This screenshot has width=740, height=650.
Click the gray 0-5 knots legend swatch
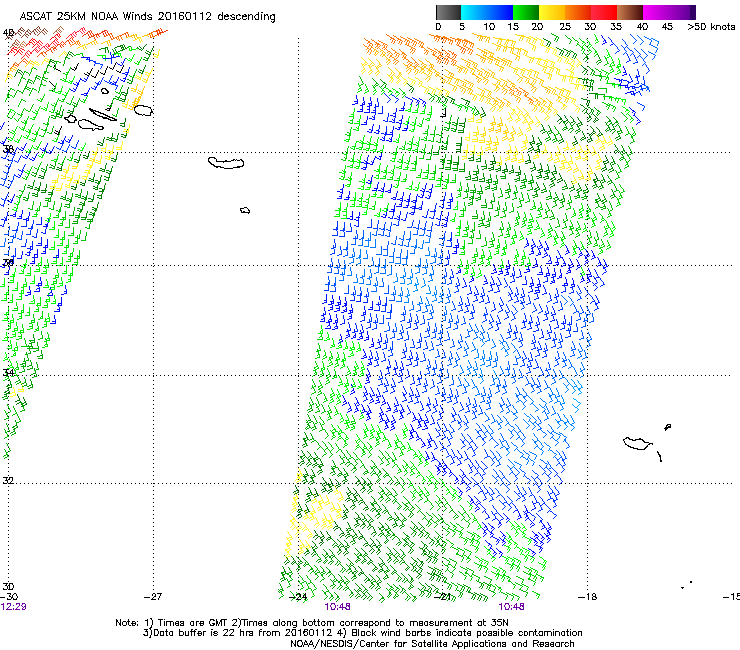click(x=448, y=12)
